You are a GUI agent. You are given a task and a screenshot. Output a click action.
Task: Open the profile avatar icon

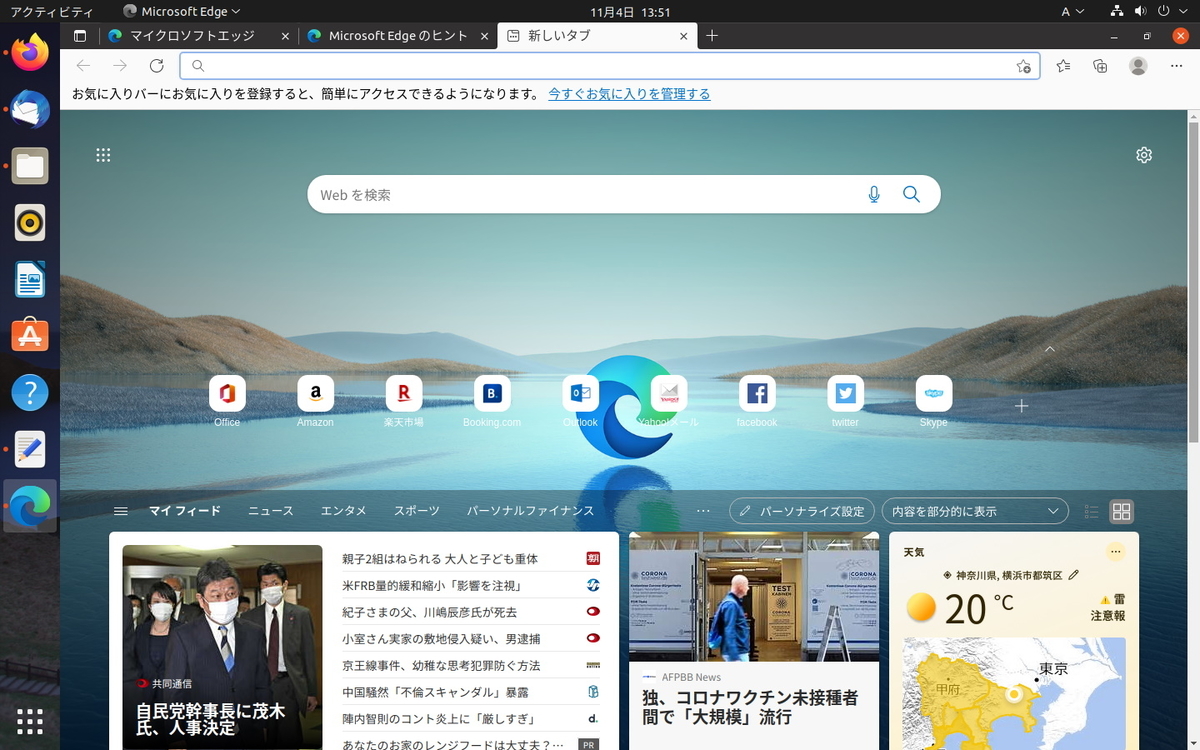click(1138, 66)
